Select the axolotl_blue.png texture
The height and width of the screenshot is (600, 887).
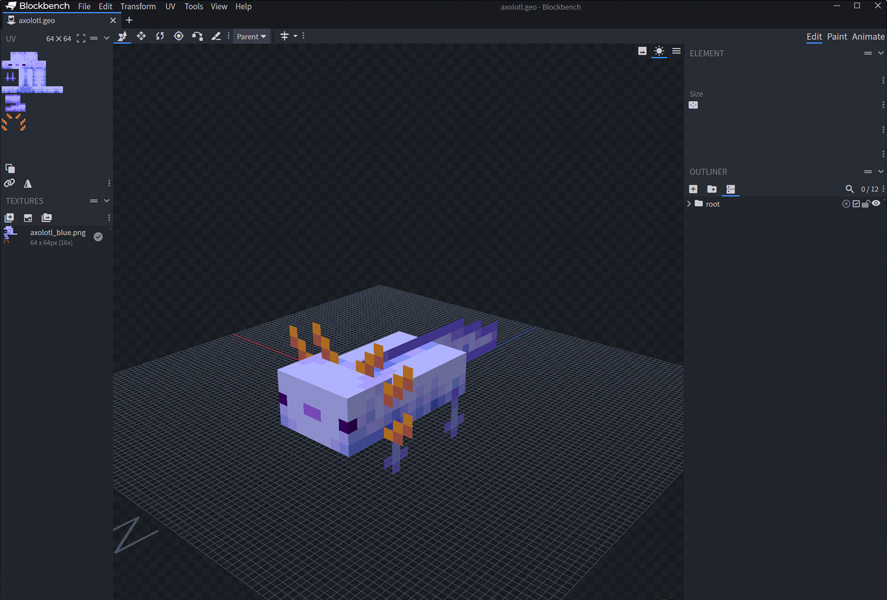coord(56,237)
